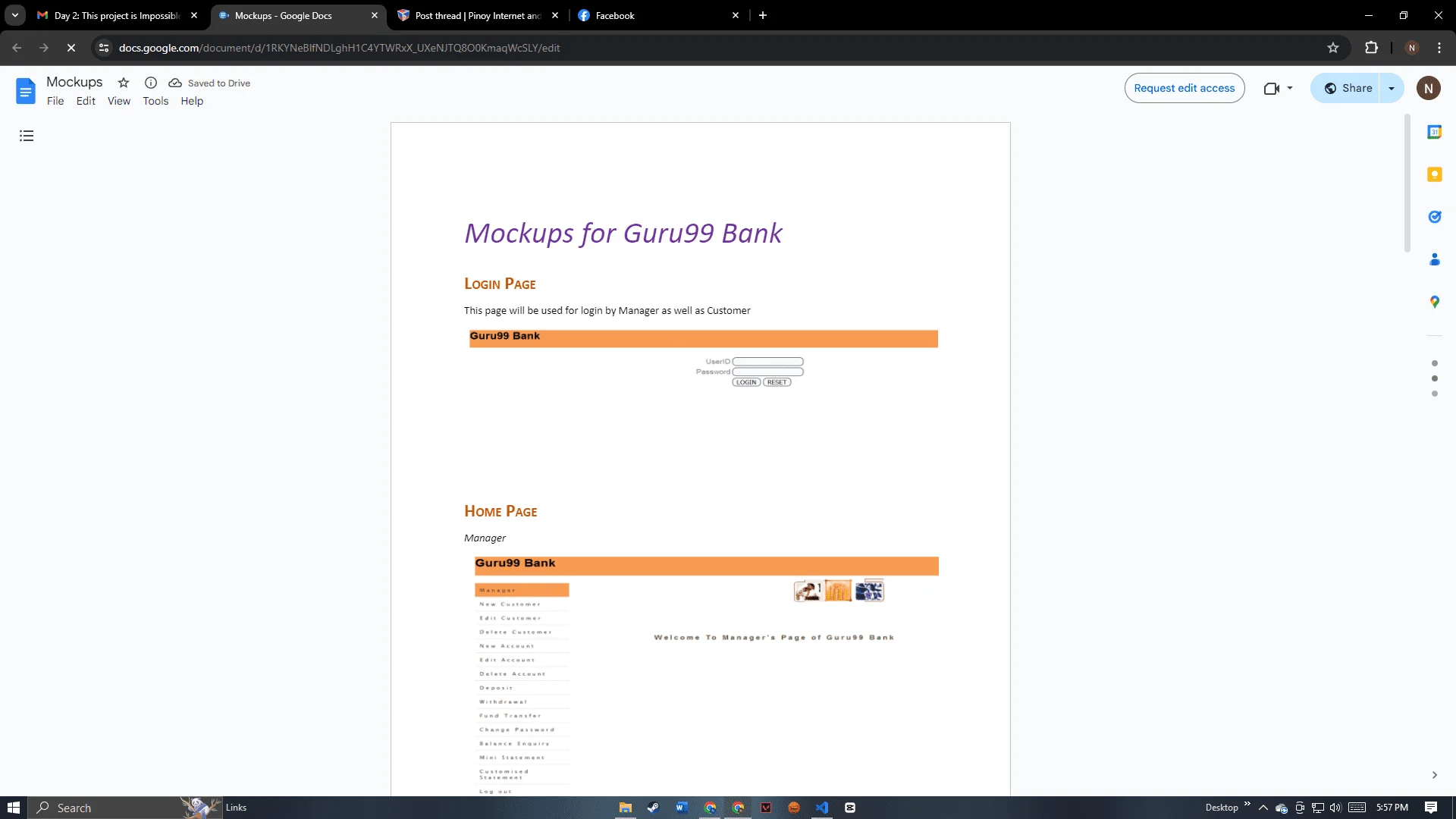
Task: Open the Google account avatar N
Action: [x=1428, y=89]
